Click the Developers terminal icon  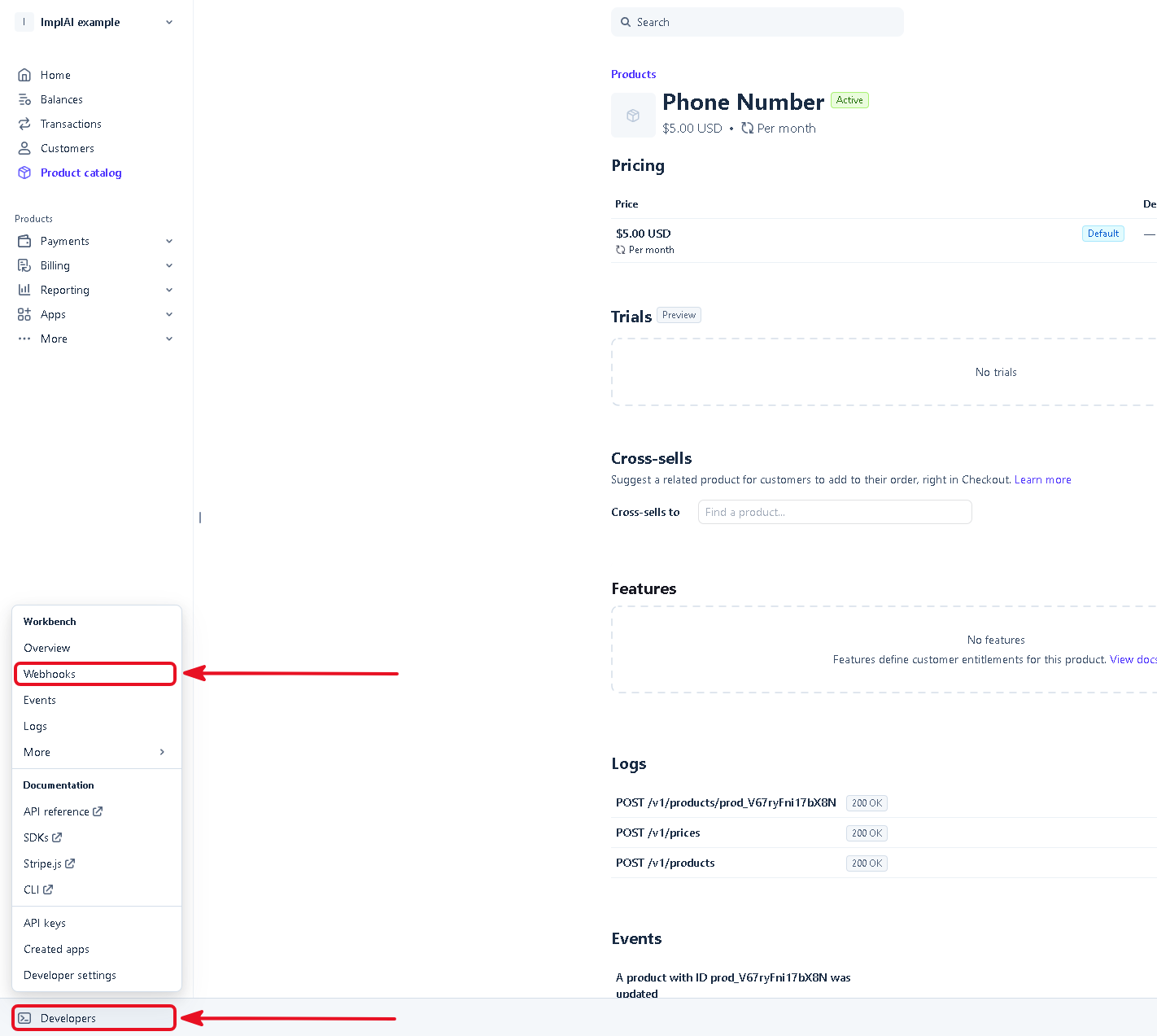tap(24, 1018)
